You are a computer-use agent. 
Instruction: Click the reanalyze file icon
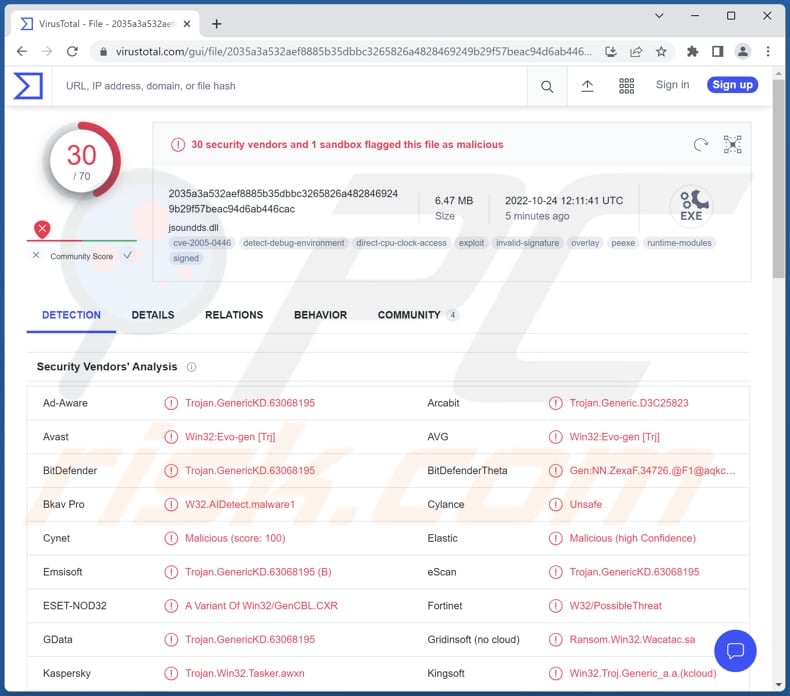pos(700,145)
